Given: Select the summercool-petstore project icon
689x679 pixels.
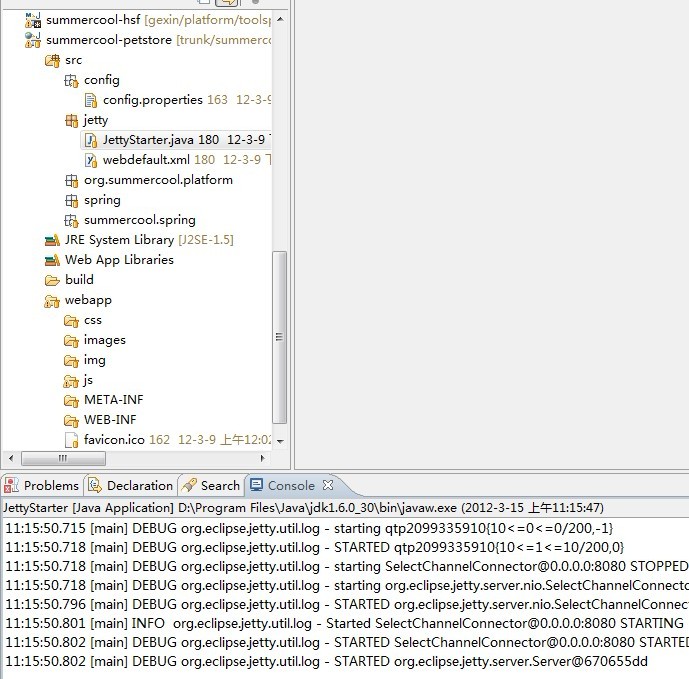Looking at the screenshot, I should tap(33, 40).
